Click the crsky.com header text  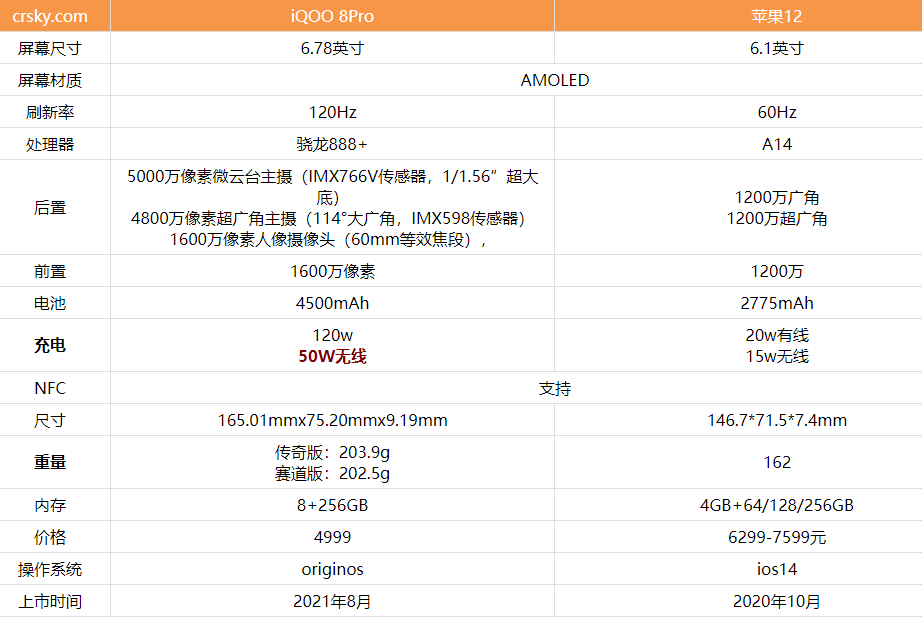[50, 16]
